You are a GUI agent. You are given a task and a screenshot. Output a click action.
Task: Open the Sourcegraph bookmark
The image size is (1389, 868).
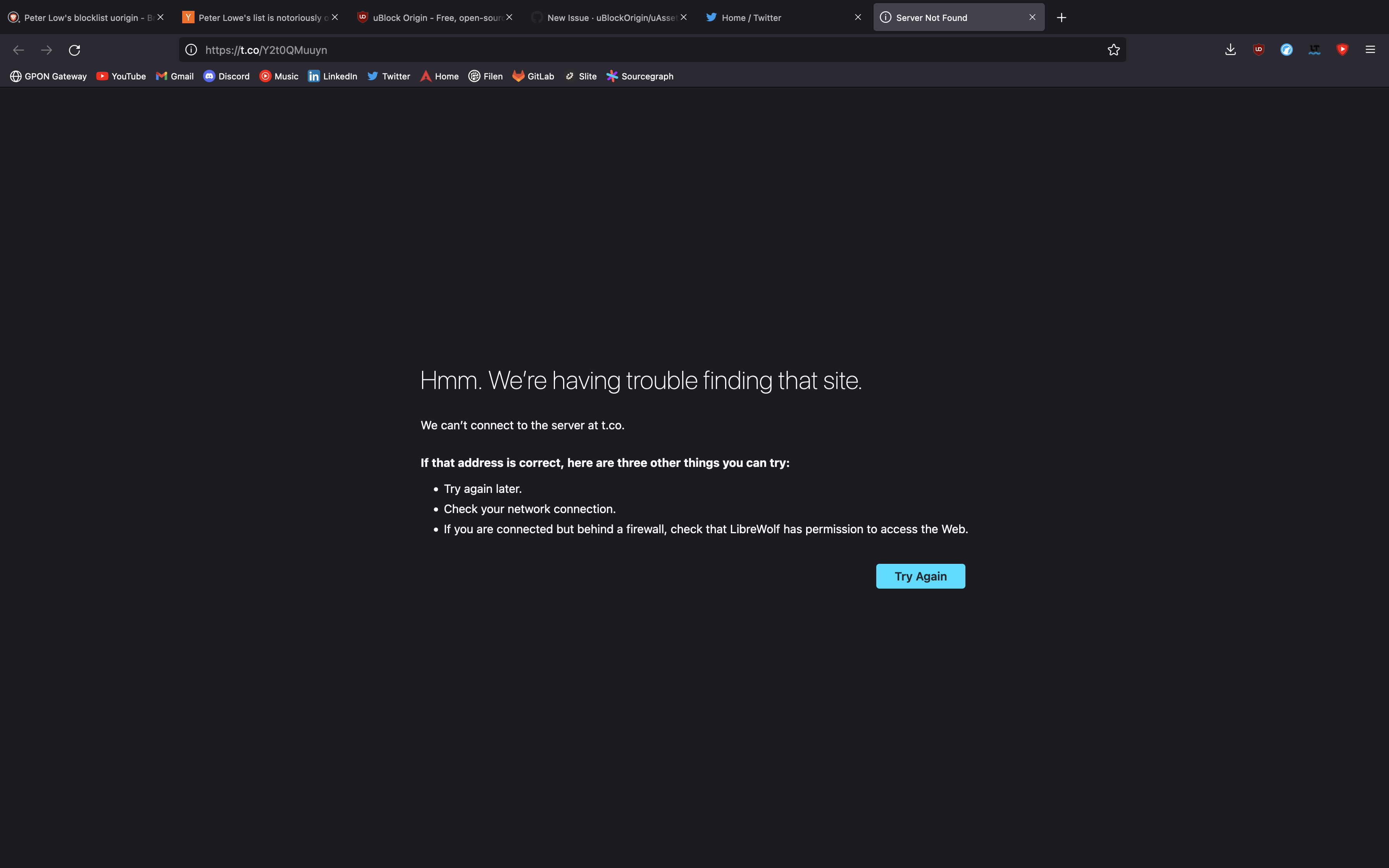[x=640, y=76]
